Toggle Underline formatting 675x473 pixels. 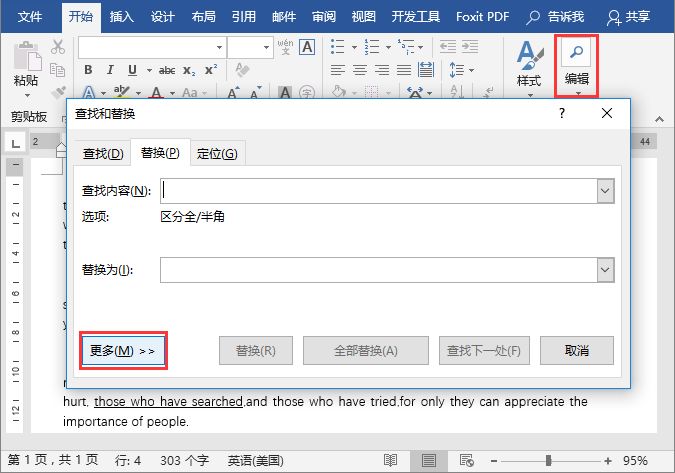coord(131,70)
